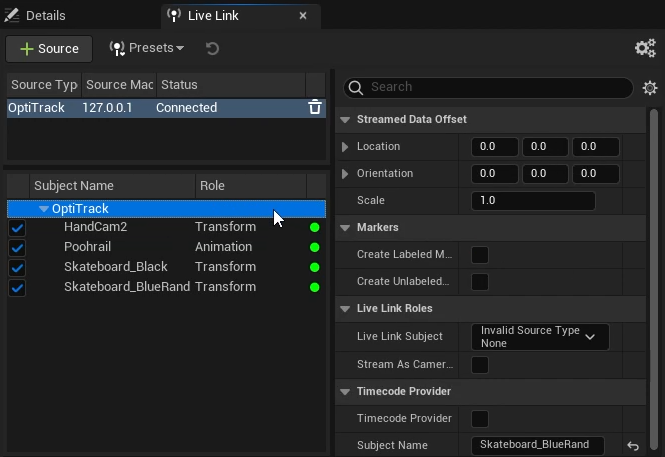Open Live Link Subject dropdown
The height and width of the screenshot is (457, 665).
click(x=540, y=337)
